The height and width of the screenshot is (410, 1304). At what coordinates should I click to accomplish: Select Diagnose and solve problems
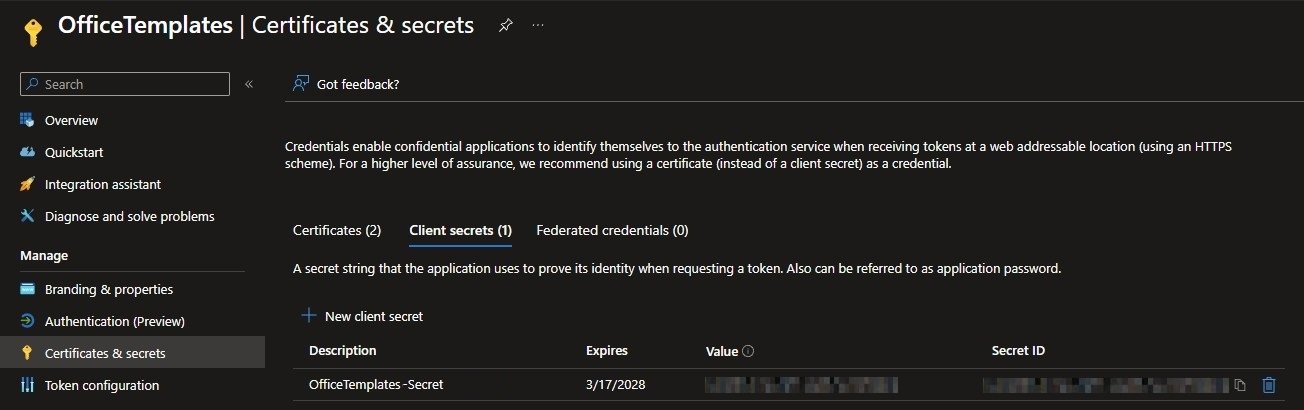click(x=129, y=216)
